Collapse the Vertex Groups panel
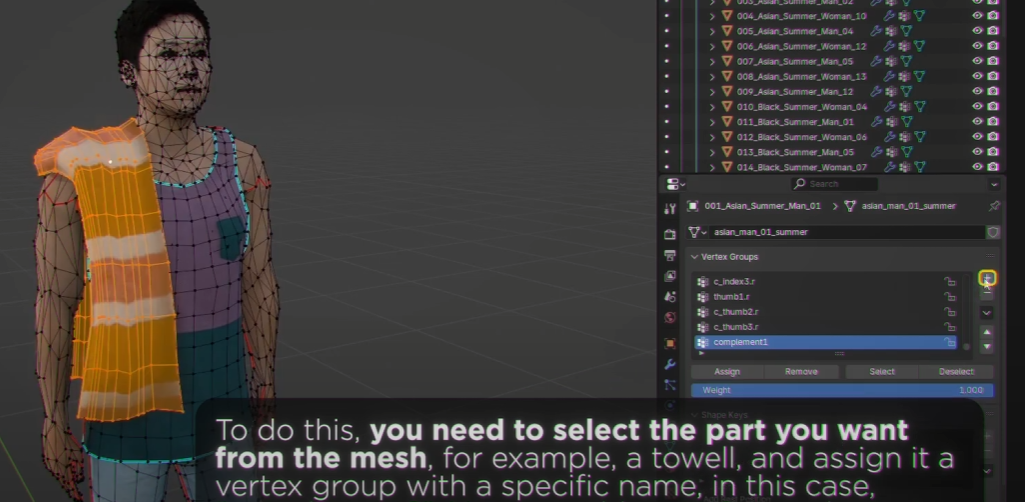 [695, 257]
